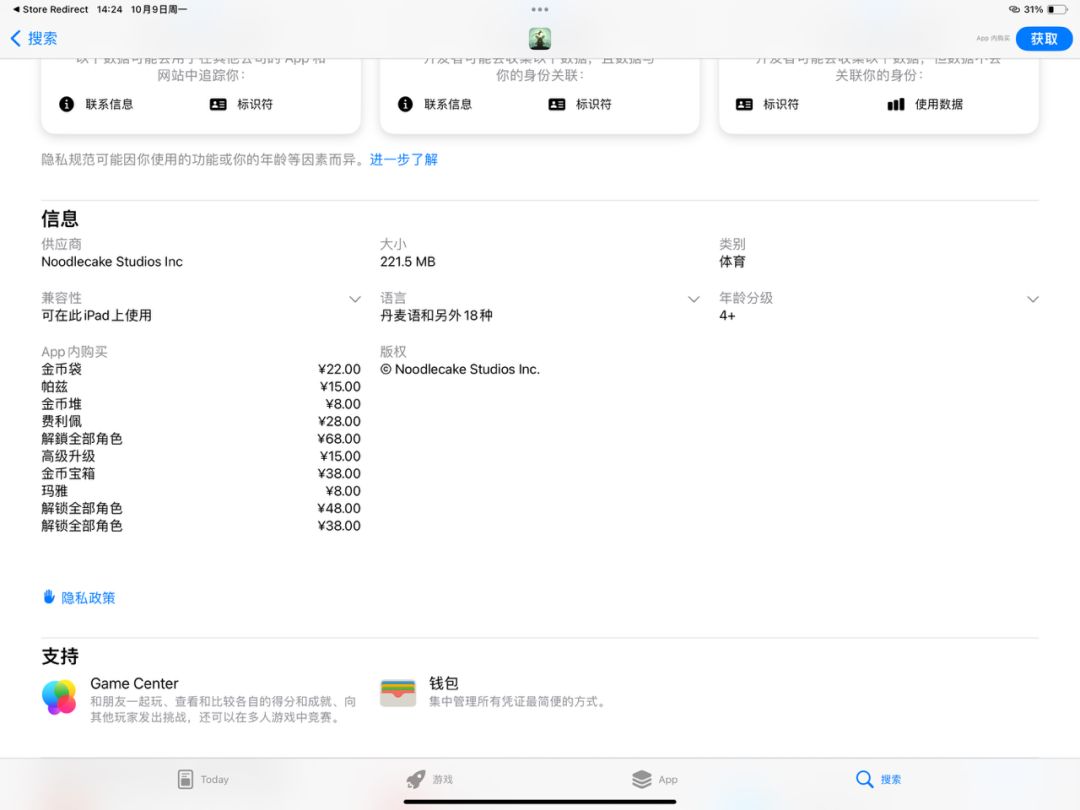Tap the 221.5 MB size value
The height and width of the screenshot is (810, 1080).
pyautogui.click(x=408, y=262)
